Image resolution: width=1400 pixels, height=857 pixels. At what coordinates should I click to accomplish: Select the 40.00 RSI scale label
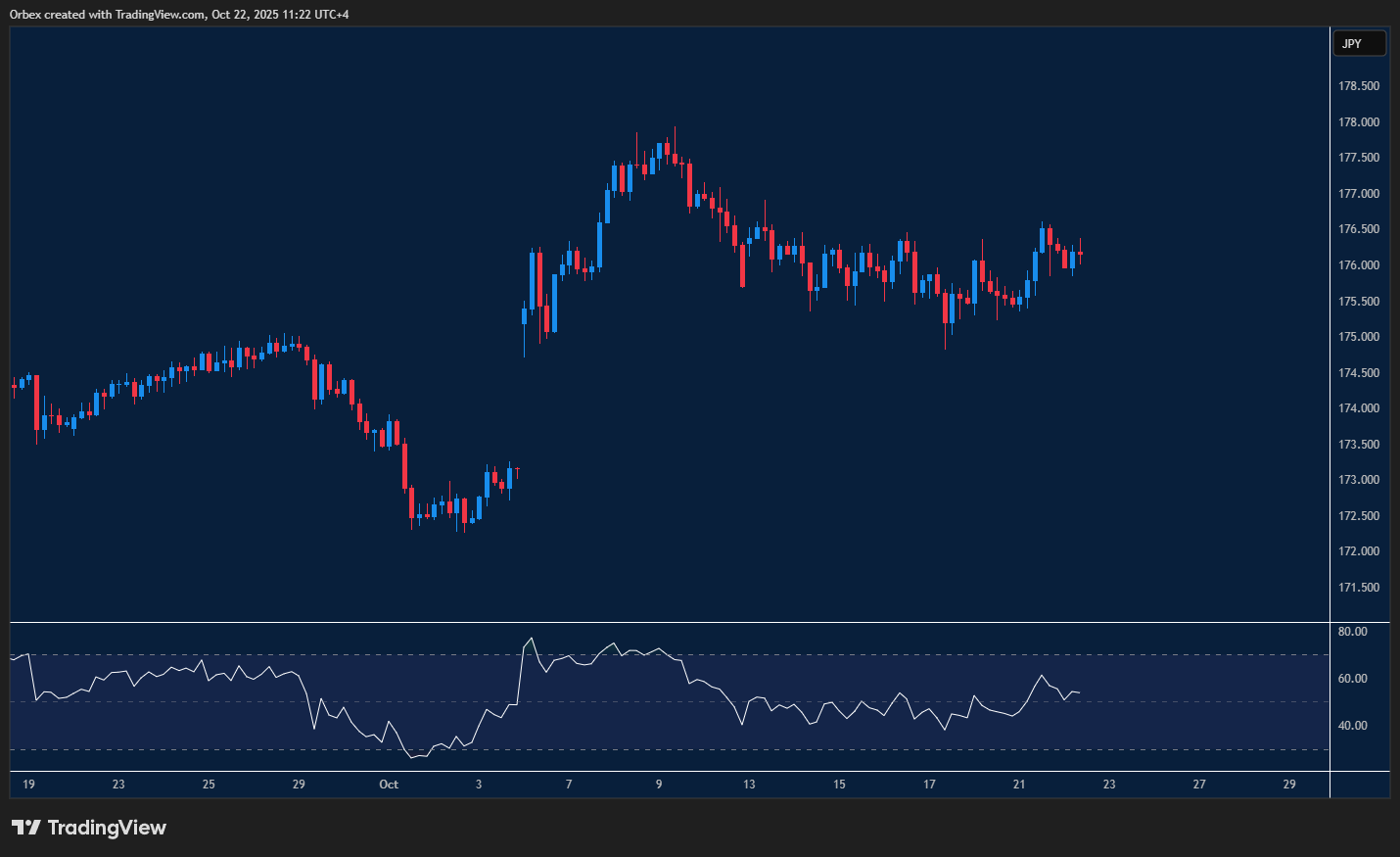pyautogui.click(x=1351, y=725)
